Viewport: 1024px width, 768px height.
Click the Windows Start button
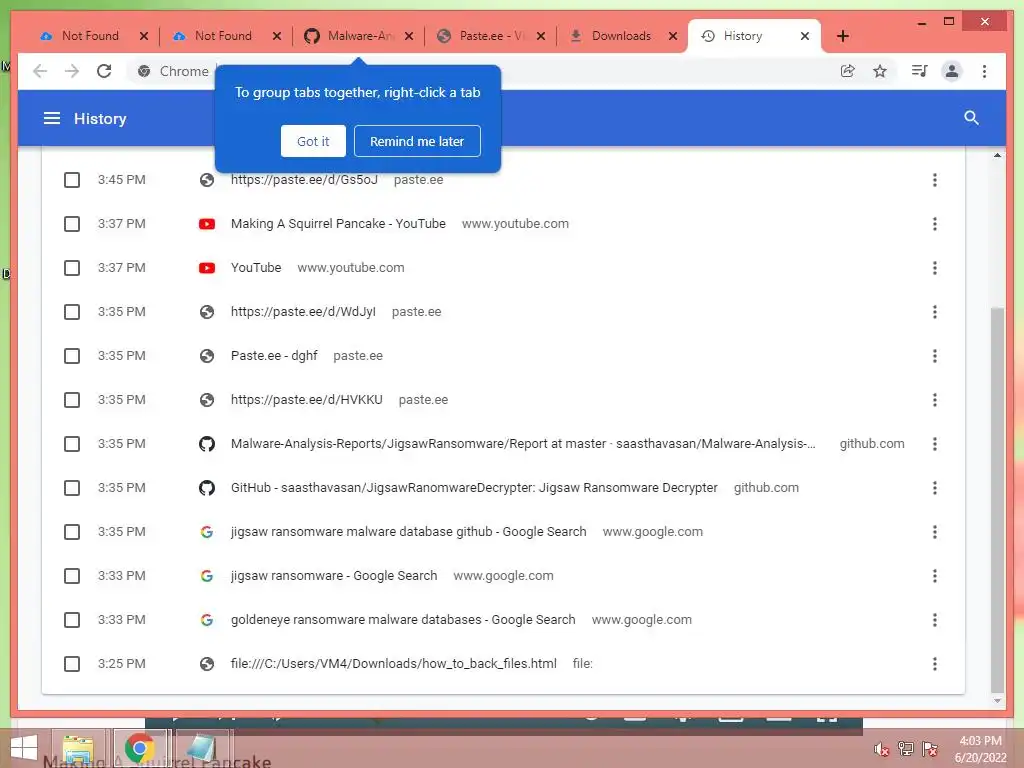pos(24,748)
